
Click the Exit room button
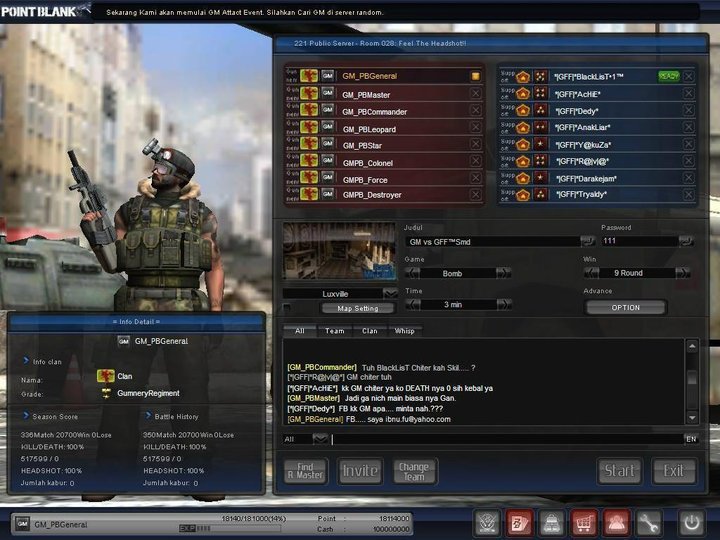click(x=674, y=471)
